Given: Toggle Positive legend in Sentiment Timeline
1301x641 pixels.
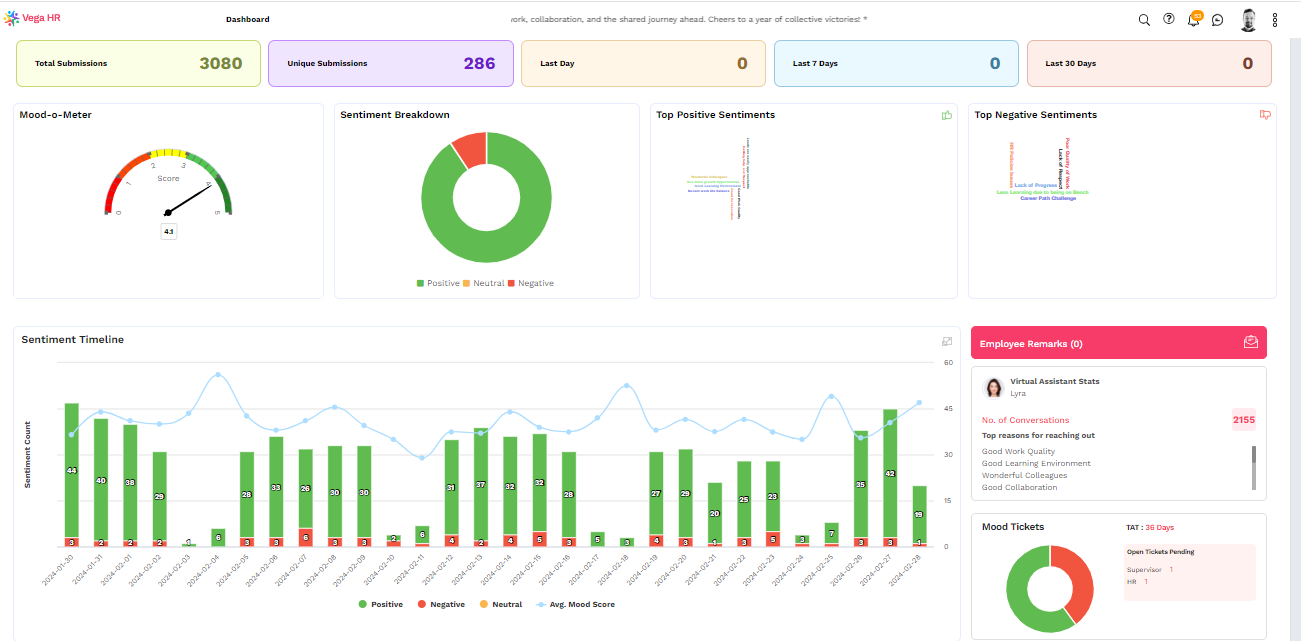Looking at the screenshot, I should tap(383, 604).
